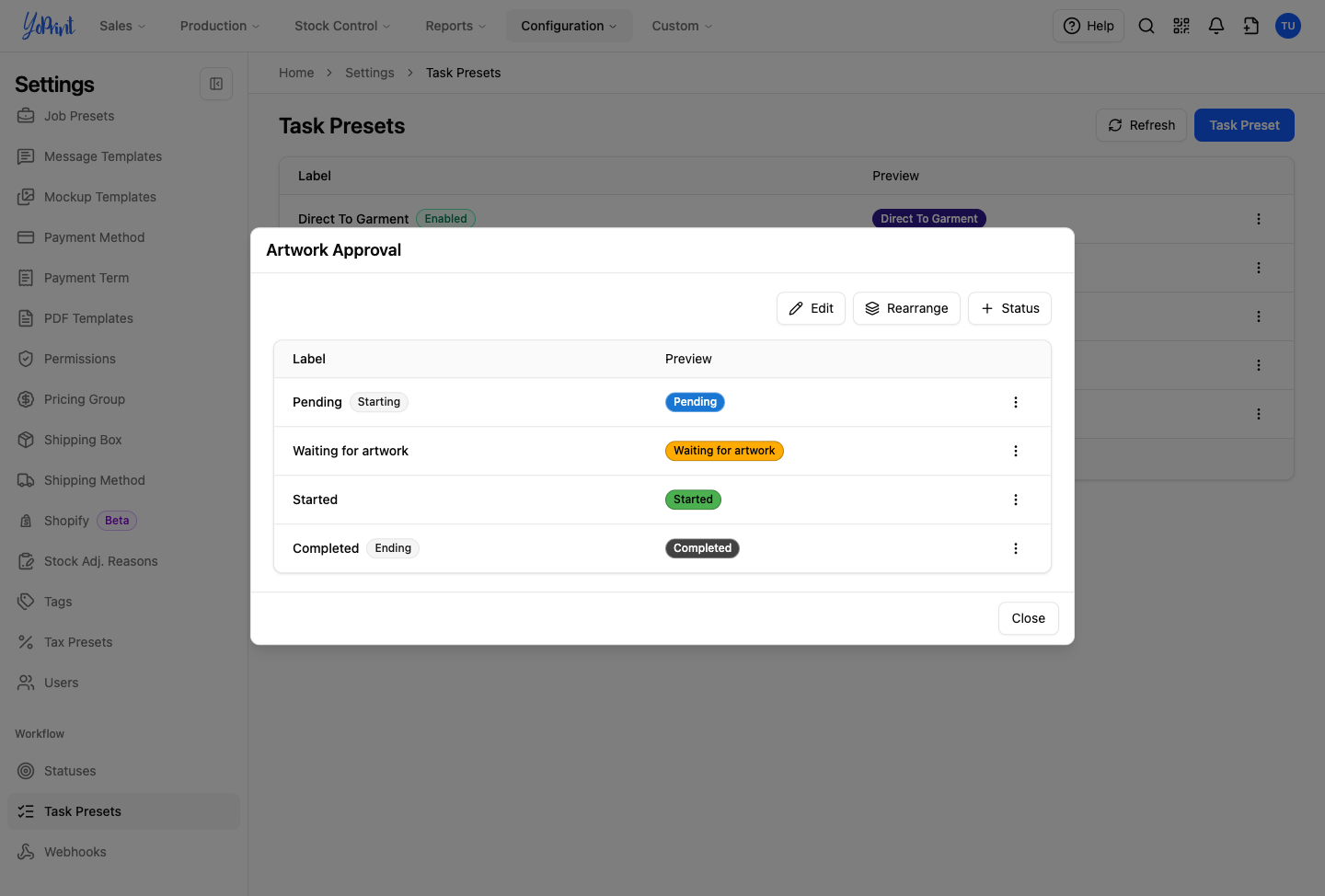Open Direct To Garment row options menu
Viewport: 1325px width, 896px height.
[1258, 219]
